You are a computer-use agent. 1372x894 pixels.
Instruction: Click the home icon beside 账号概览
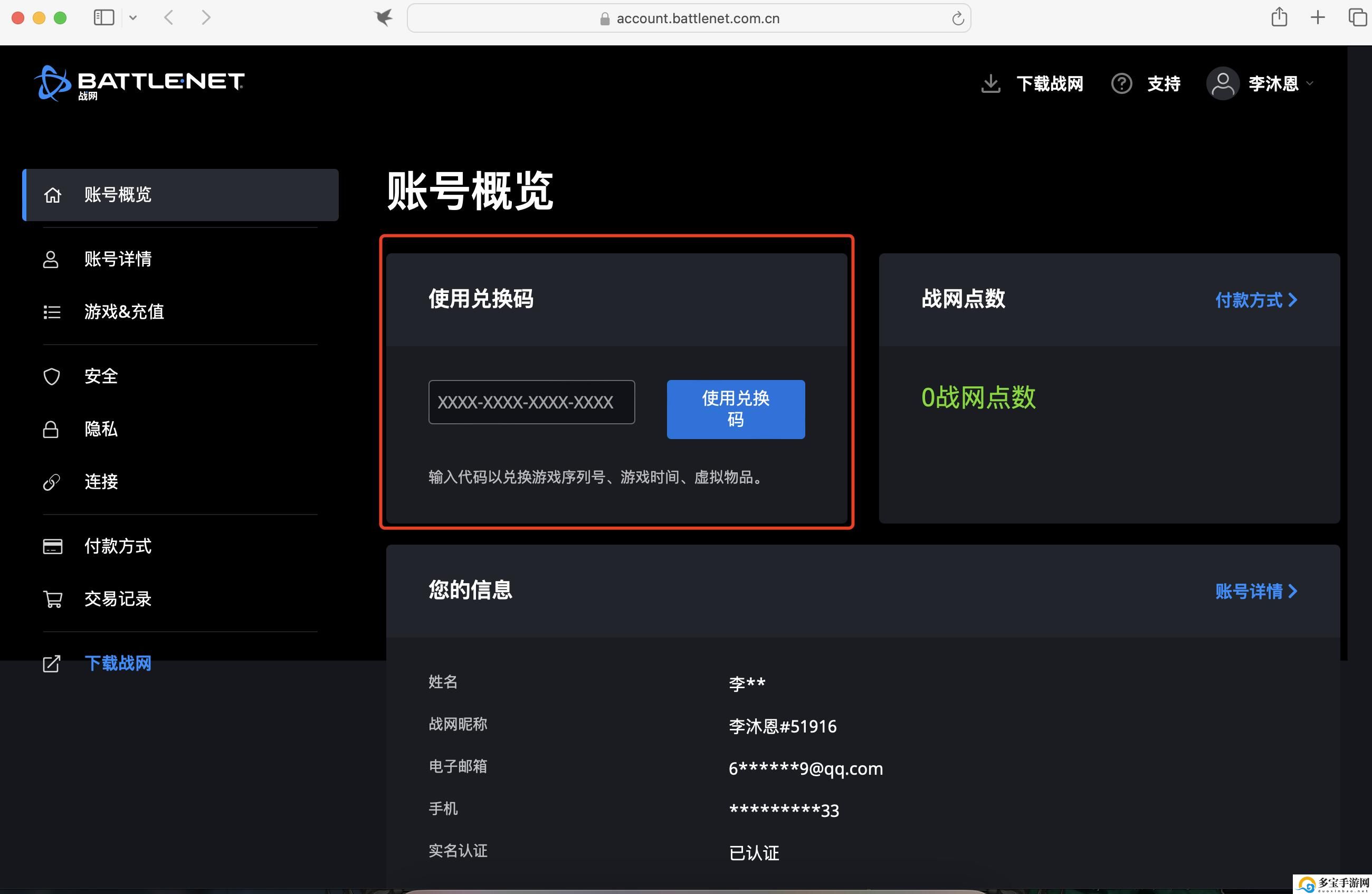coord(52,195)
